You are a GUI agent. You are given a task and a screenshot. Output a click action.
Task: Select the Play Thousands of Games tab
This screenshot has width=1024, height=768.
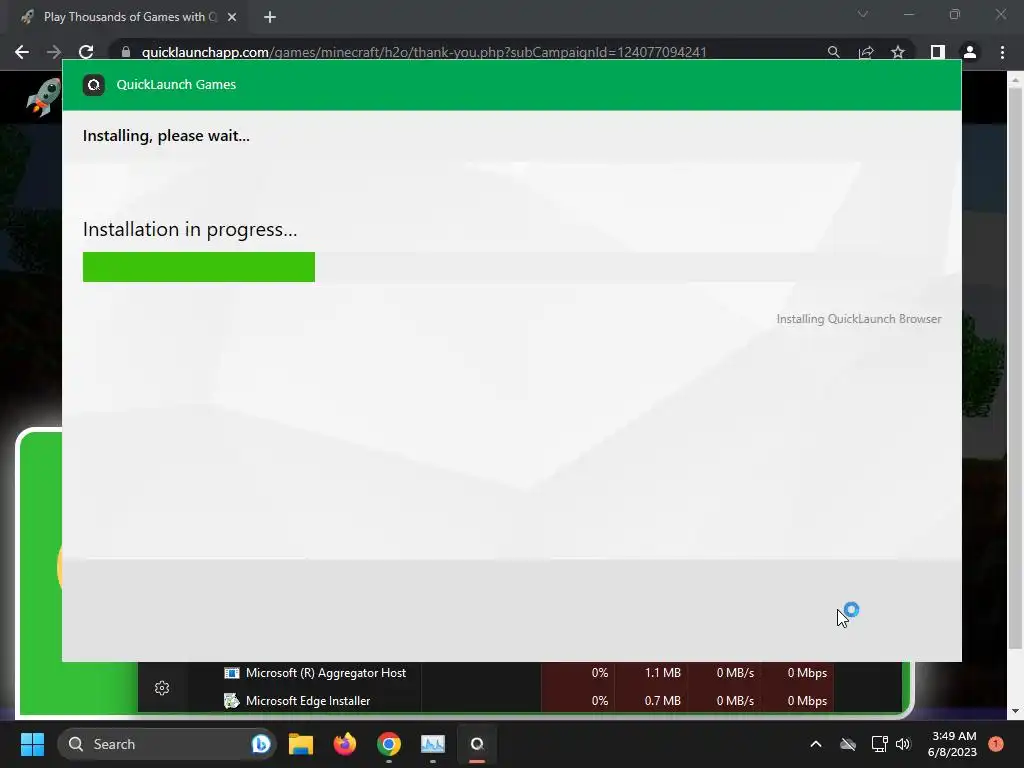click(x=129, y=17)
